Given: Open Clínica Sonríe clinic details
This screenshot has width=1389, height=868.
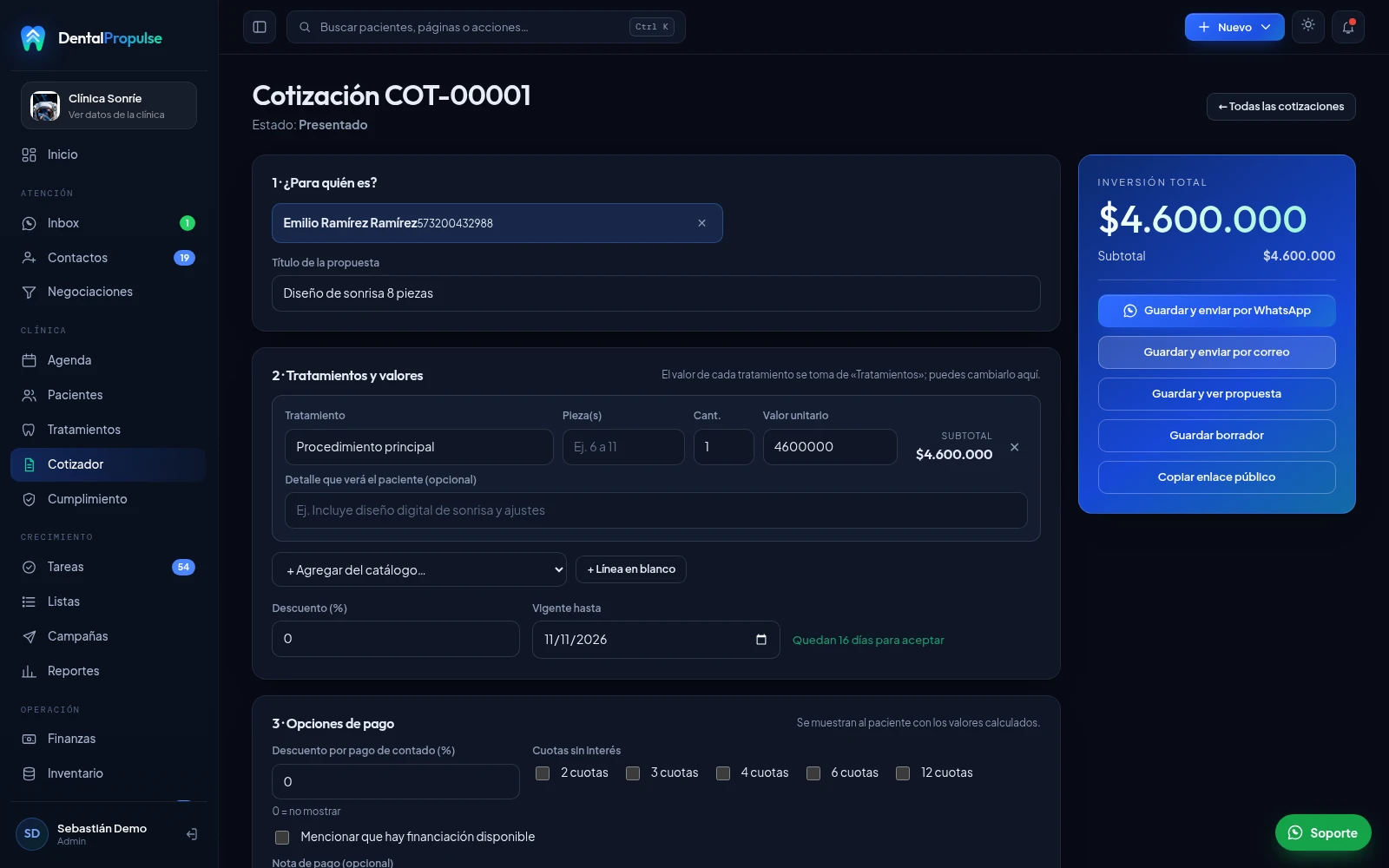Looking at the screenshot, I should click(109, 105).
